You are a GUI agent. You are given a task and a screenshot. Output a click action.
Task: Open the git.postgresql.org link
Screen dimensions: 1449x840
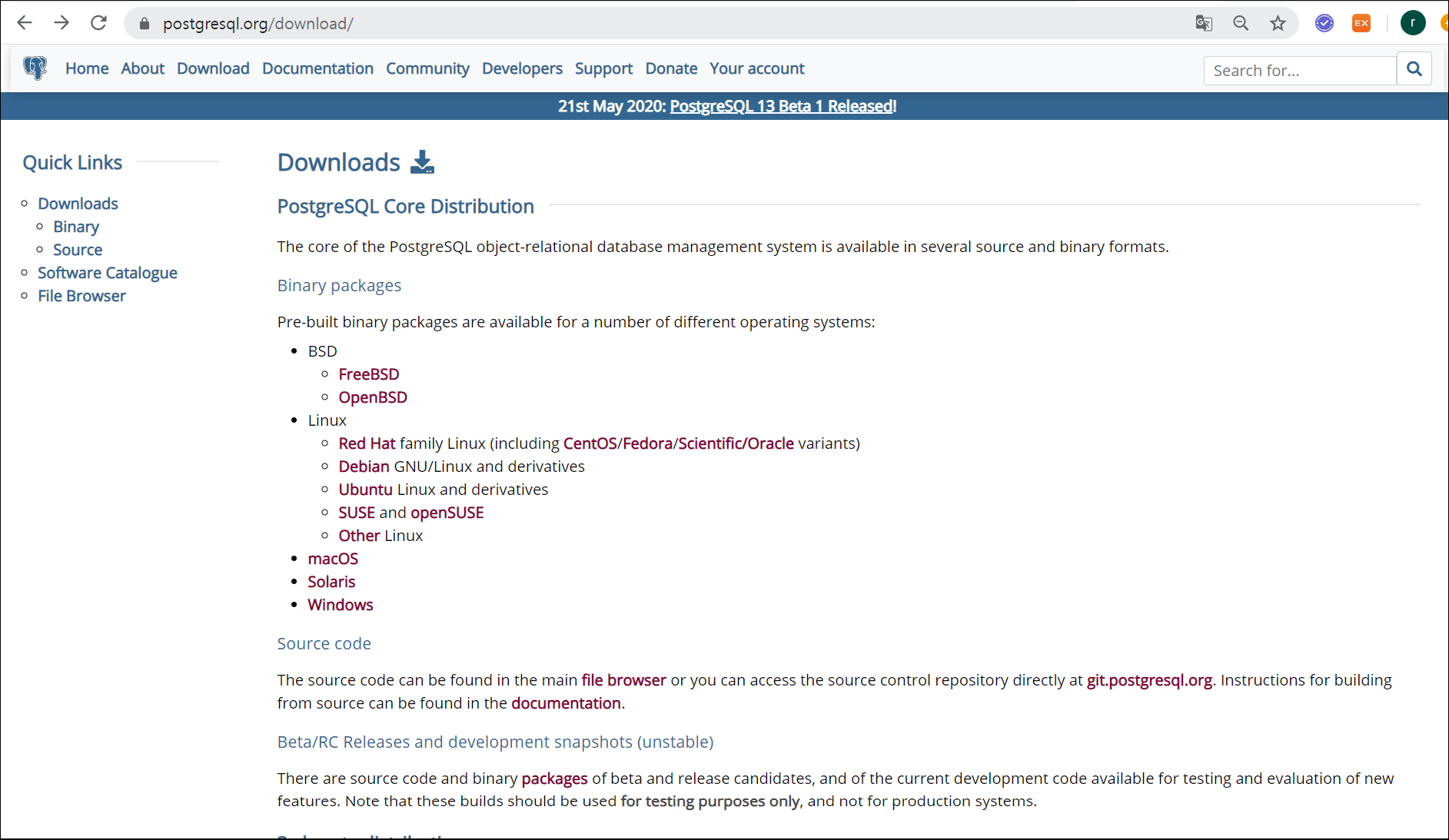[1149, 680]
